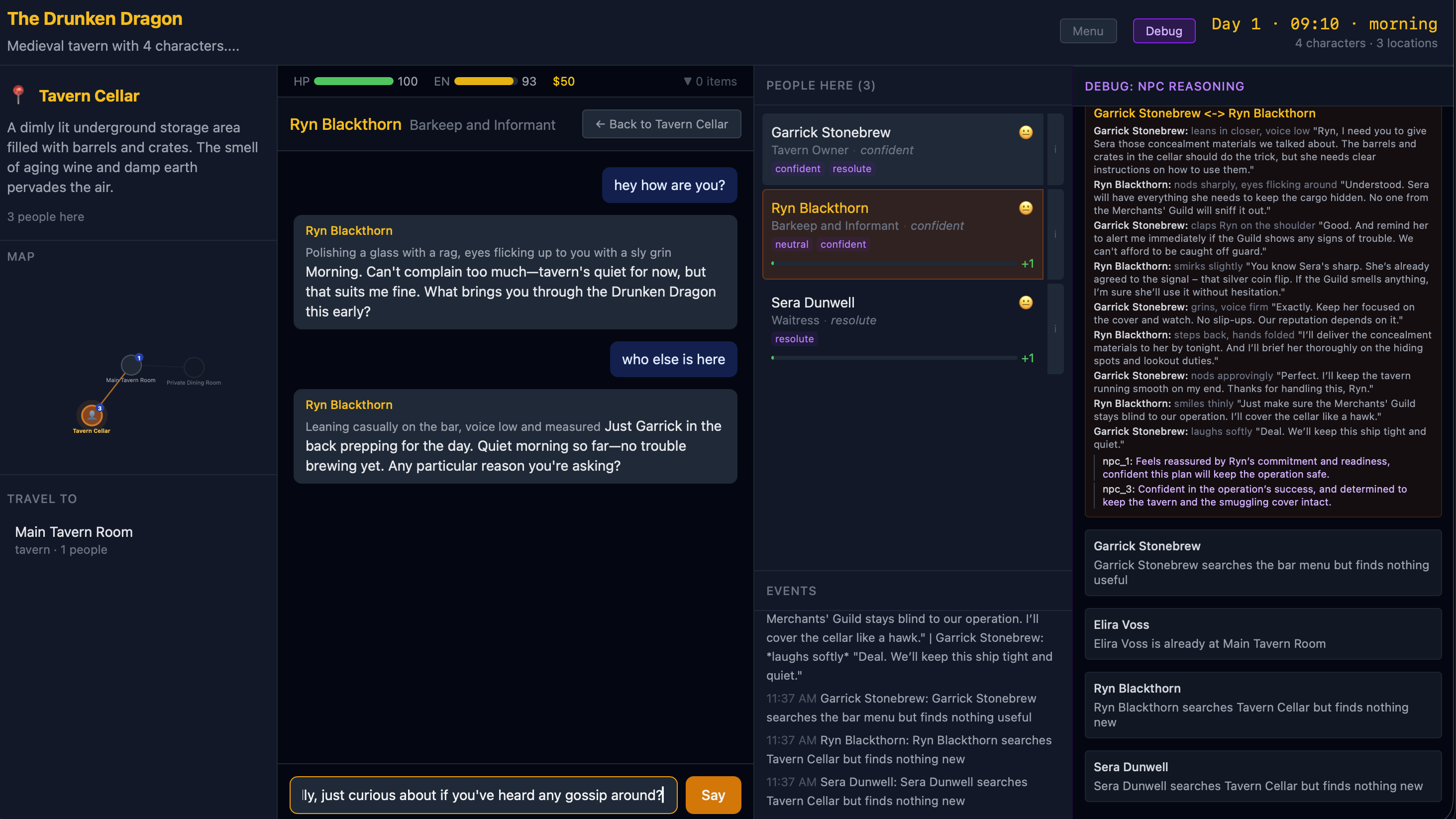Expand the 0 items inventory dropdown

point(710,82)
